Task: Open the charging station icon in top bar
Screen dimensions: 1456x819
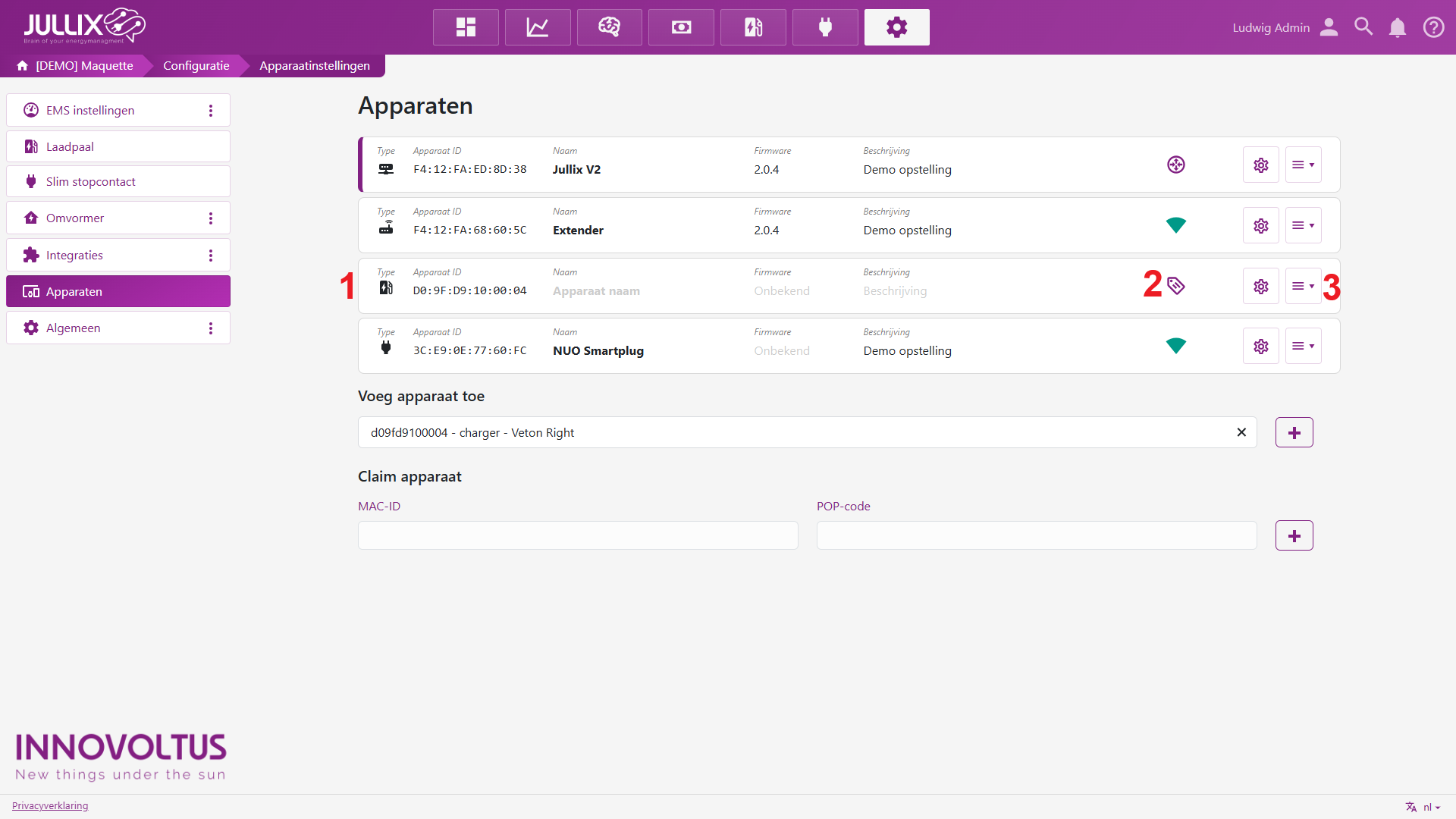Action: click(x=753, y=27)
